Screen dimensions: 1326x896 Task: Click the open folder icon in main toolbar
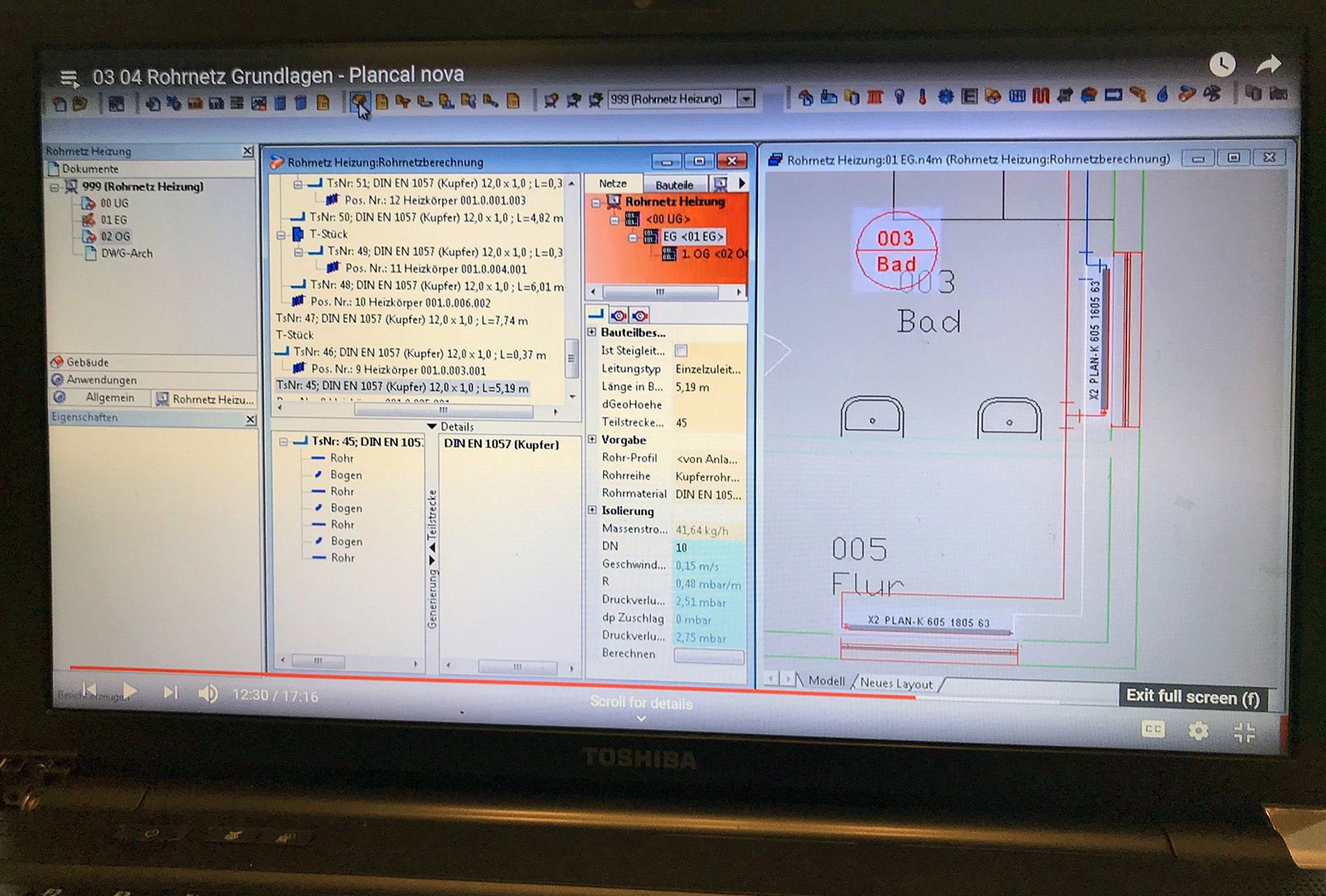(80, 105)
